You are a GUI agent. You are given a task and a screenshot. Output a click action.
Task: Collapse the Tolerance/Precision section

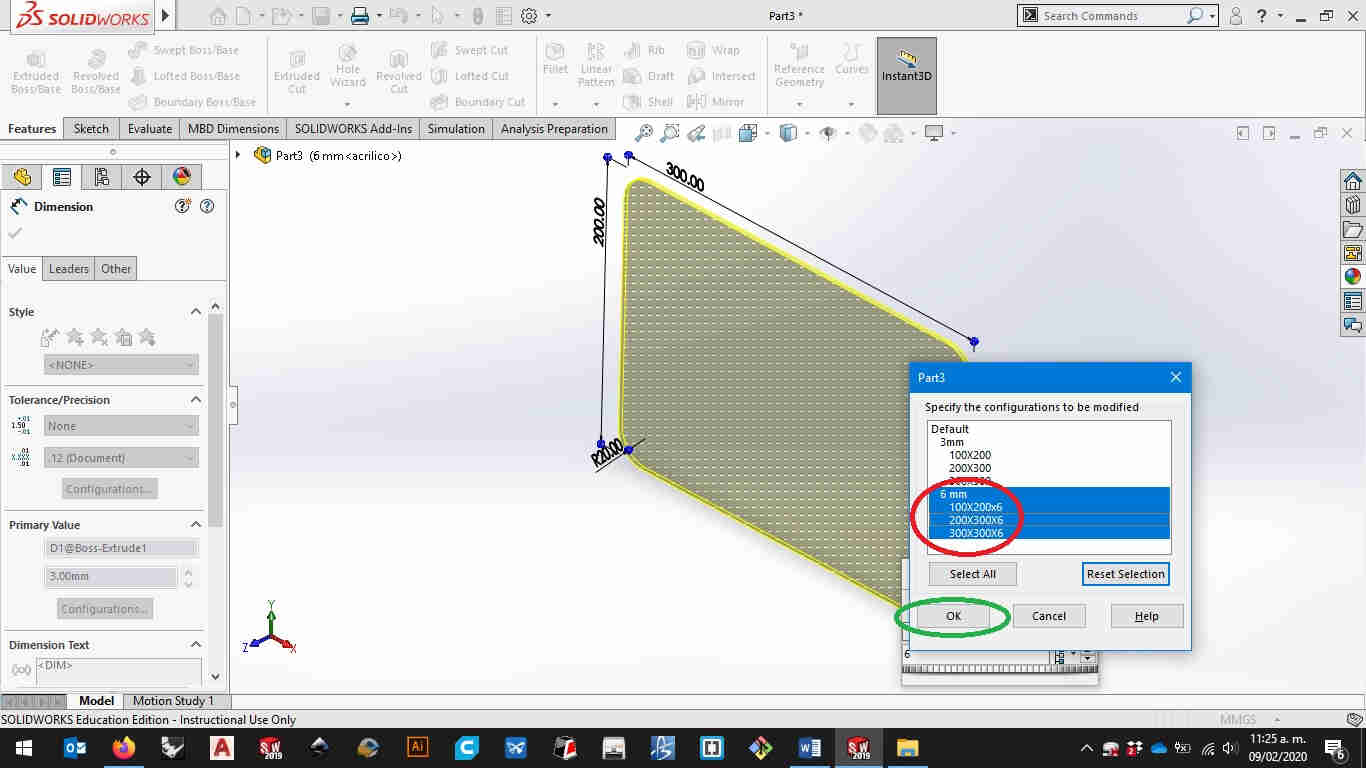[x=196, y=400]
